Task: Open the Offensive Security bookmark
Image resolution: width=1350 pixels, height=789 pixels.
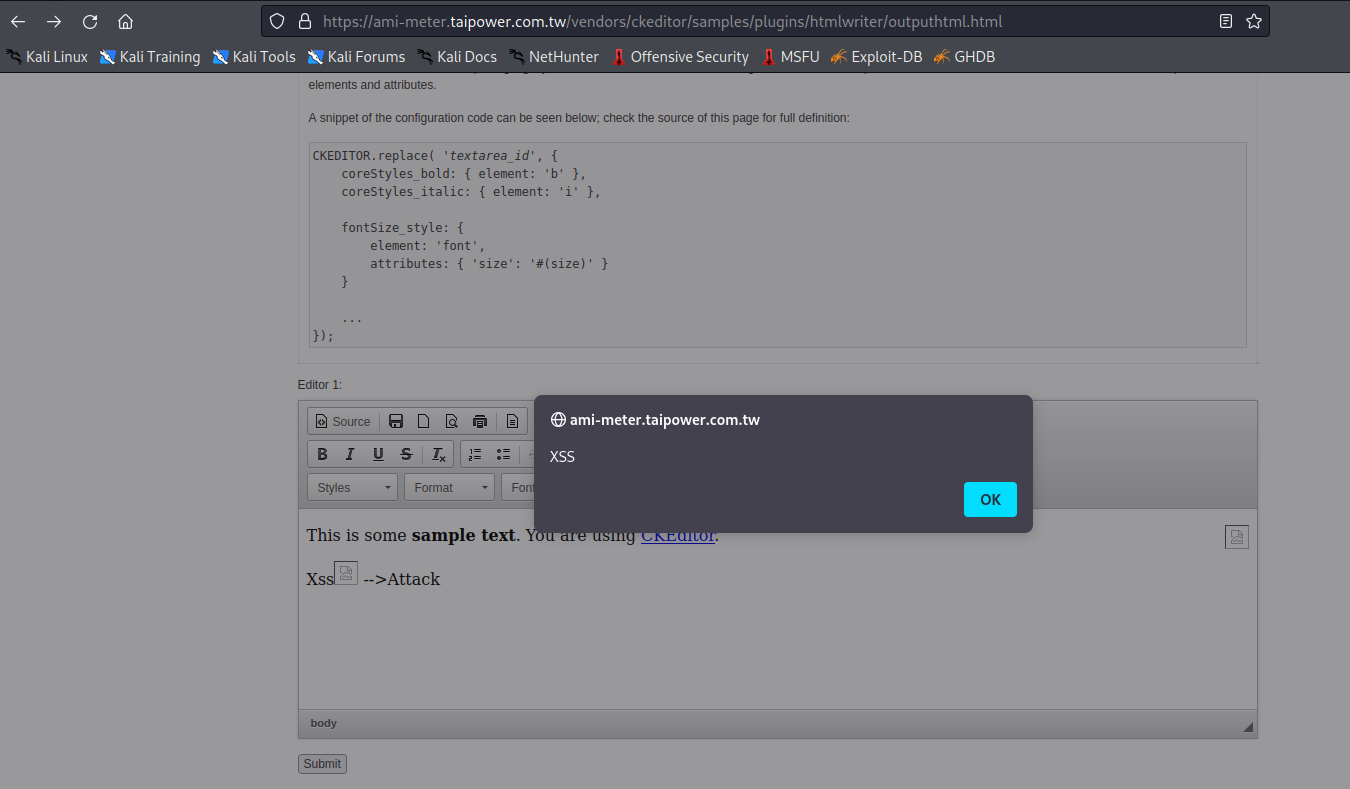Action: pos(680,57)
